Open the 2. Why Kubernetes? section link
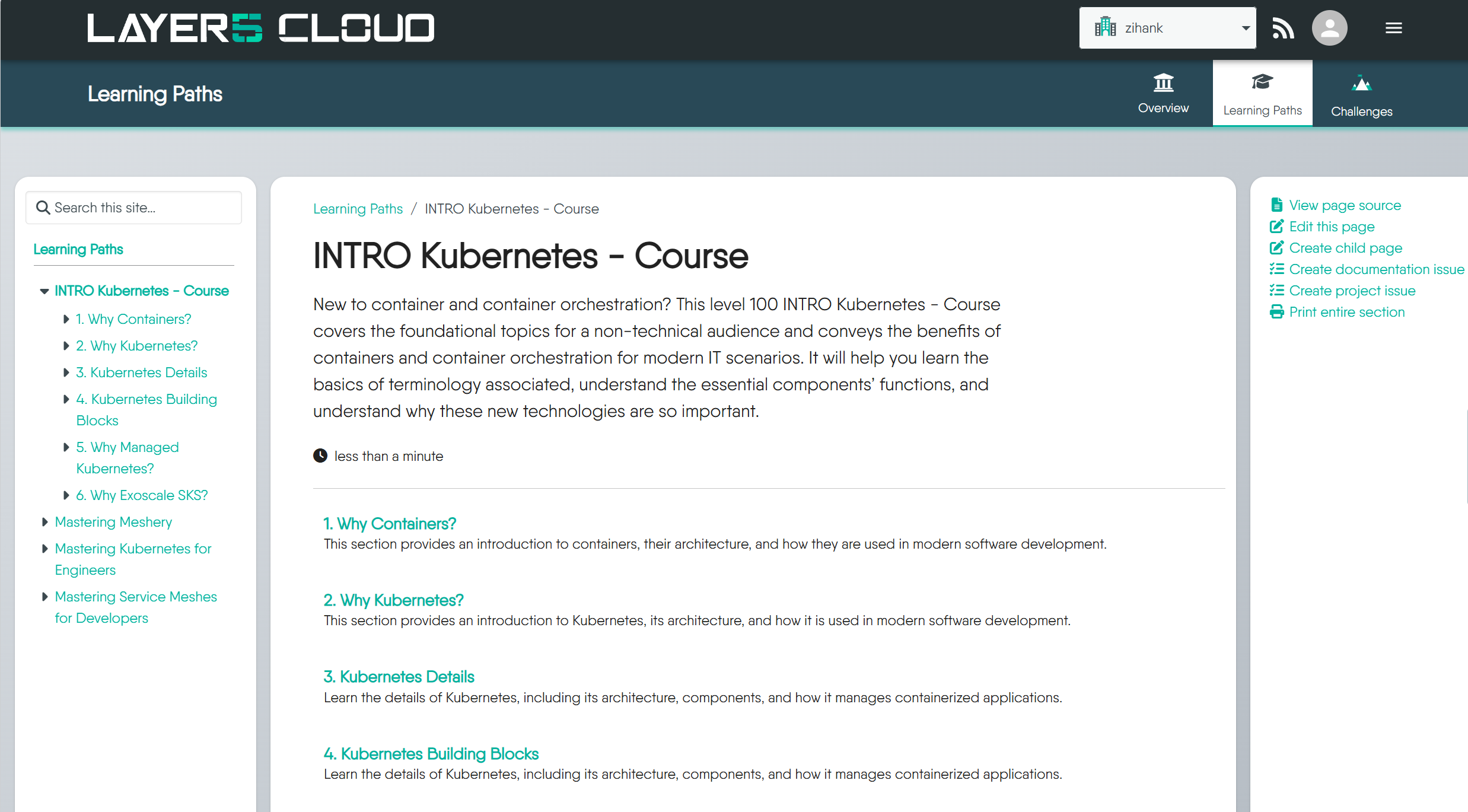This screenshot has height=812, width=1468. tap(393, 600)
